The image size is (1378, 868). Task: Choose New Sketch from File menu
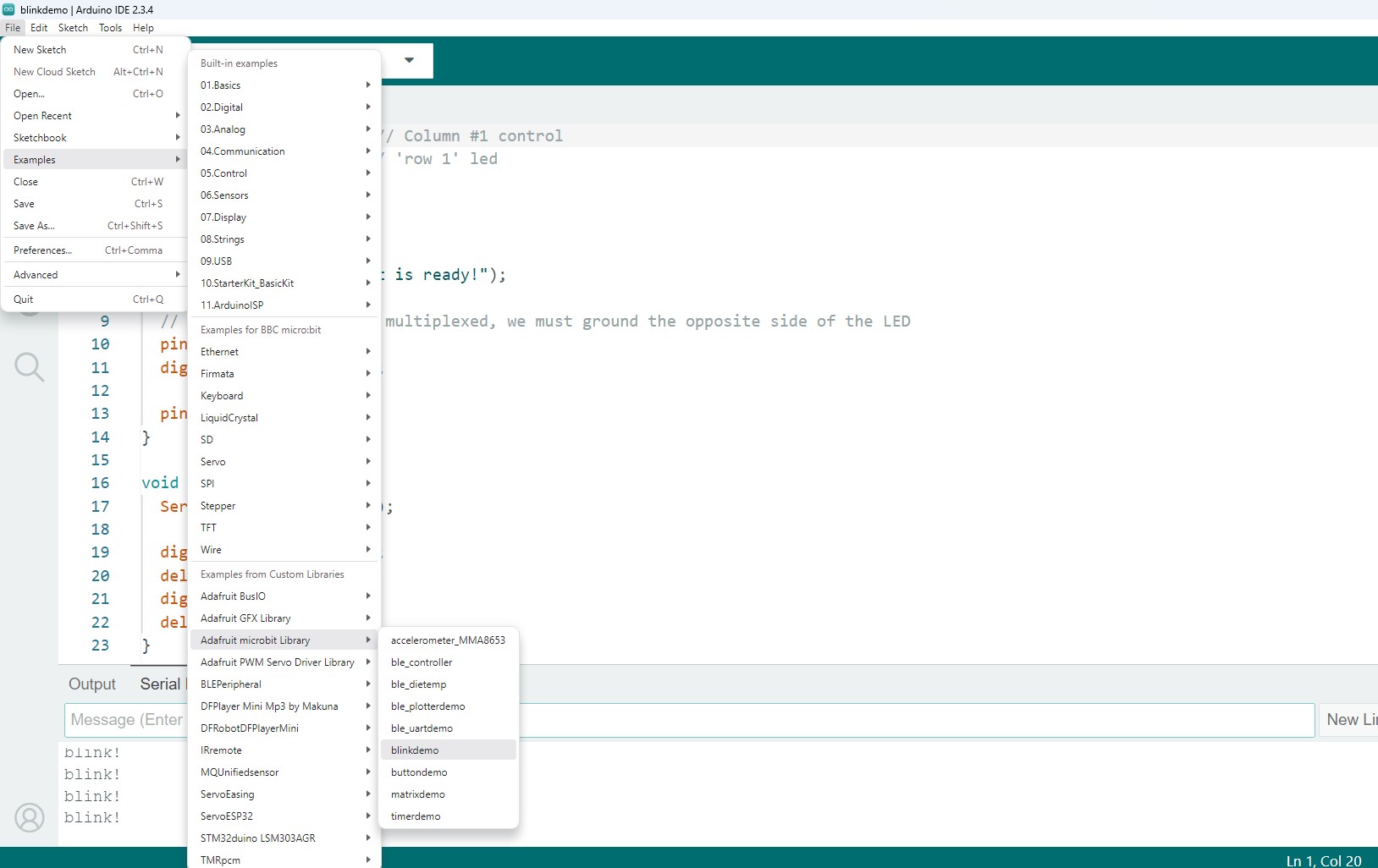pyautogui.click(x=94, y=50)
